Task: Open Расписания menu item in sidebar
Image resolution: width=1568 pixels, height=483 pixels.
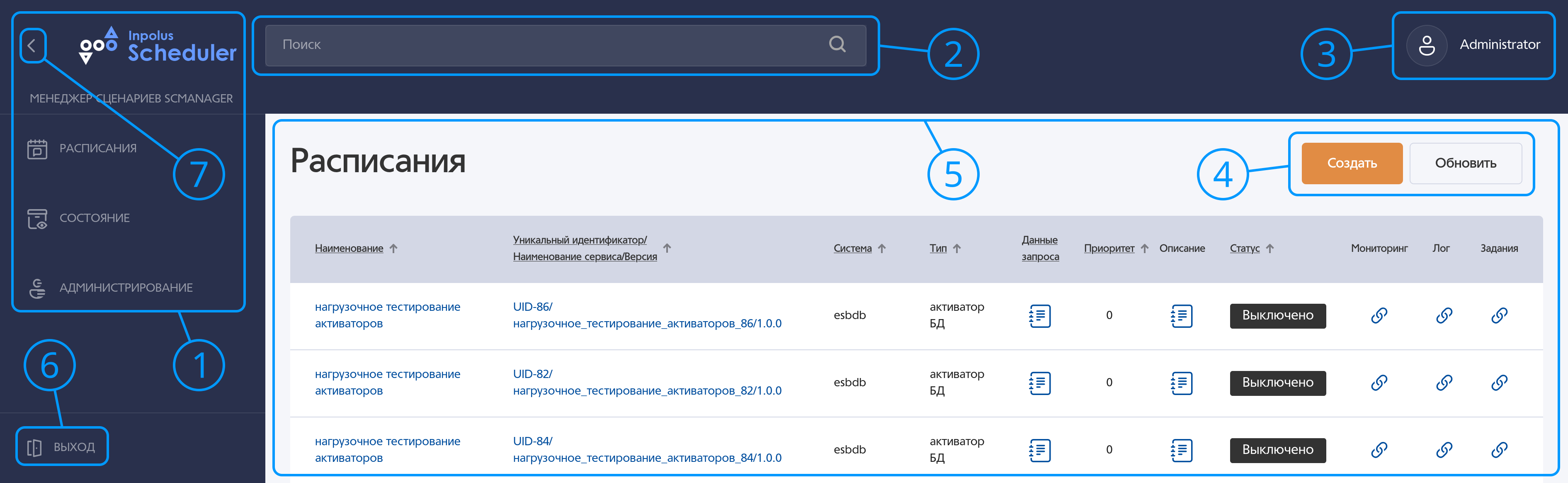Action: (x=97, y=149)
